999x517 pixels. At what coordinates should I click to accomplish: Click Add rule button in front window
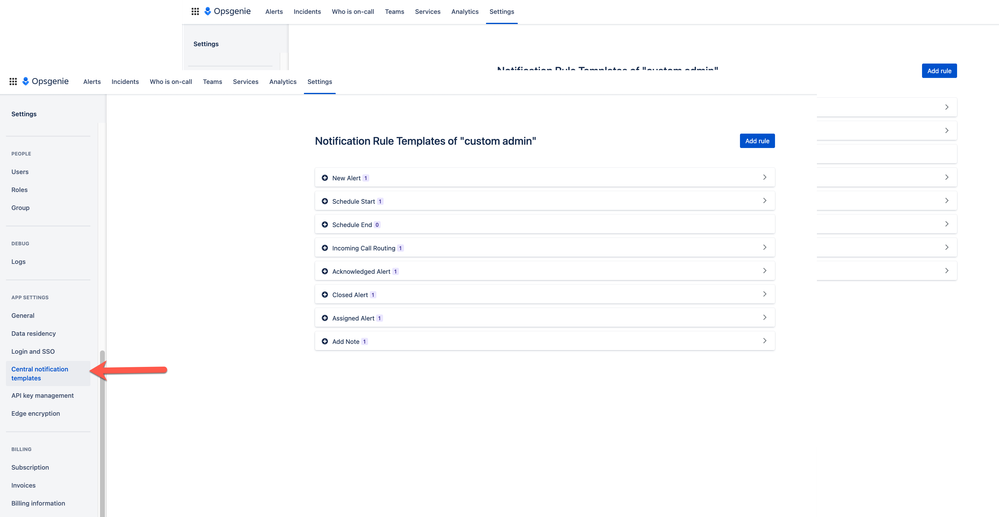click(757, 141)
